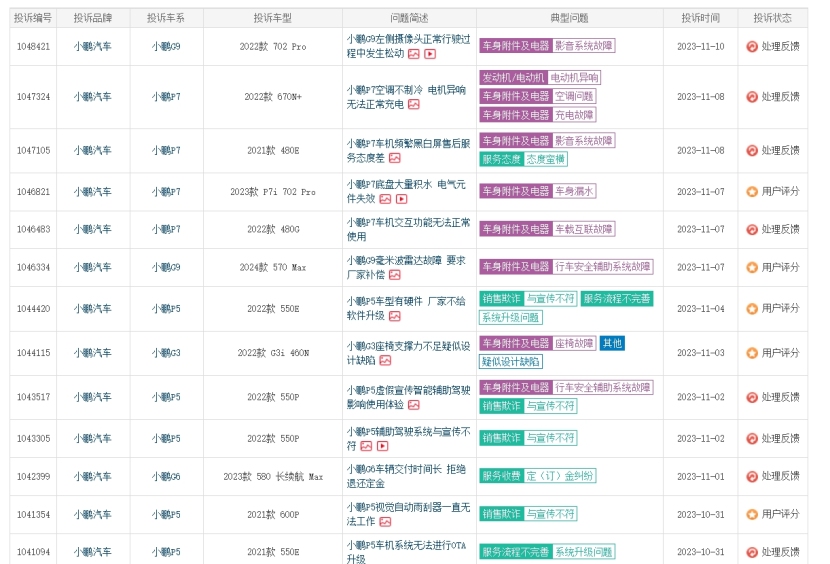
Task: Click 电动机异响 tag in row 1047324
Action: (x=574, y=78)
